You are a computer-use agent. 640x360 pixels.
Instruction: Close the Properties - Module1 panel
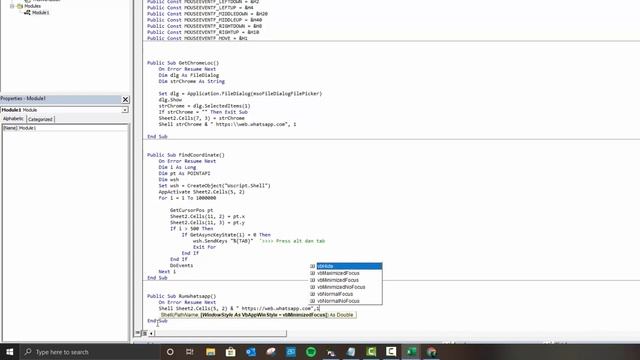125,99
